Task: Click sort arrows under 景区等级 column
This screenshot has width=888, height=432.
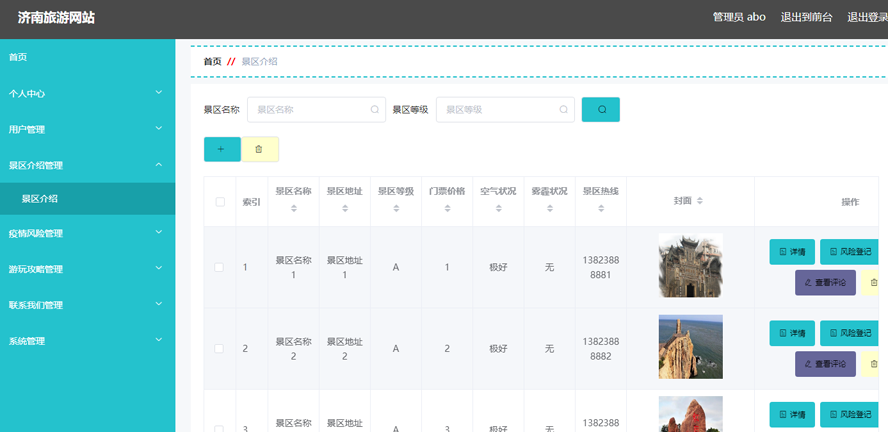Action: 395,209
